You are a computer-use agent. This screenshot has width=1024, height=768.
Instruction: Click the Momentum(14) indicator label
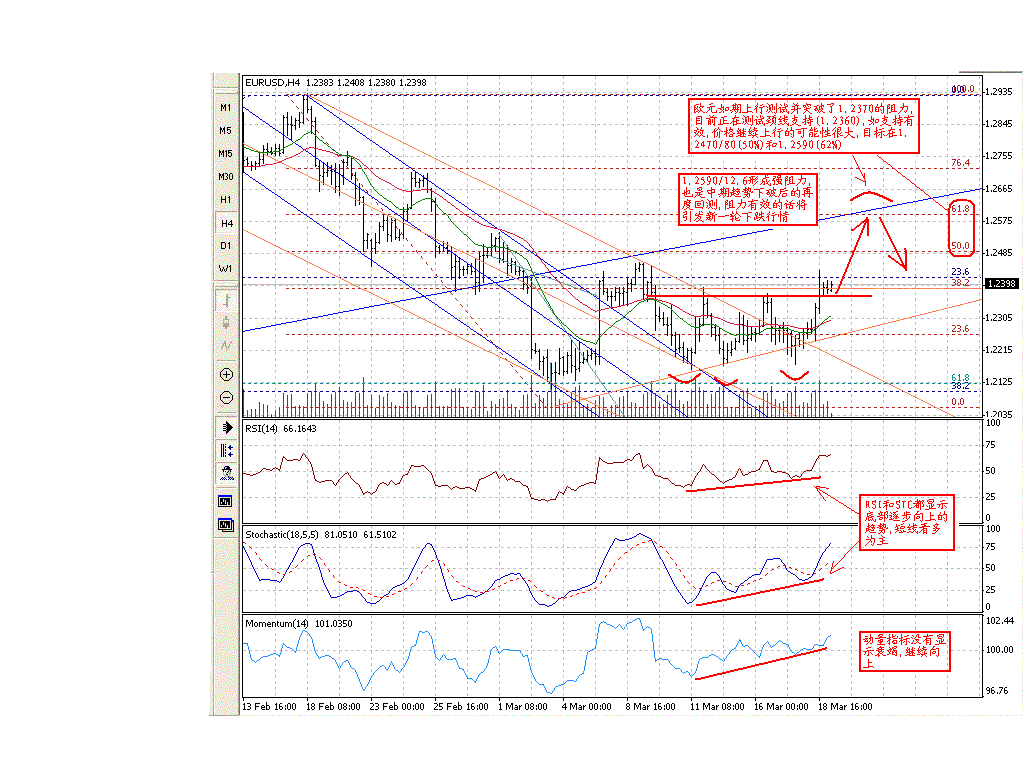(277, 624)
